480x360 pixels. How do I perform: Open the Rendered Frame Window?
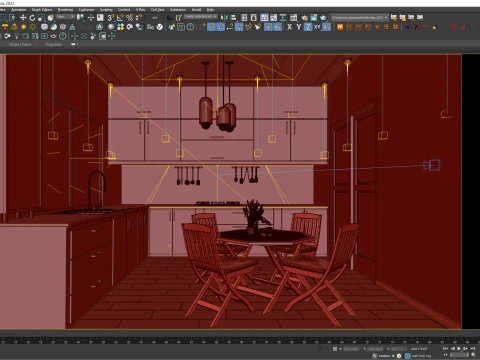click(x=314, y=17)
